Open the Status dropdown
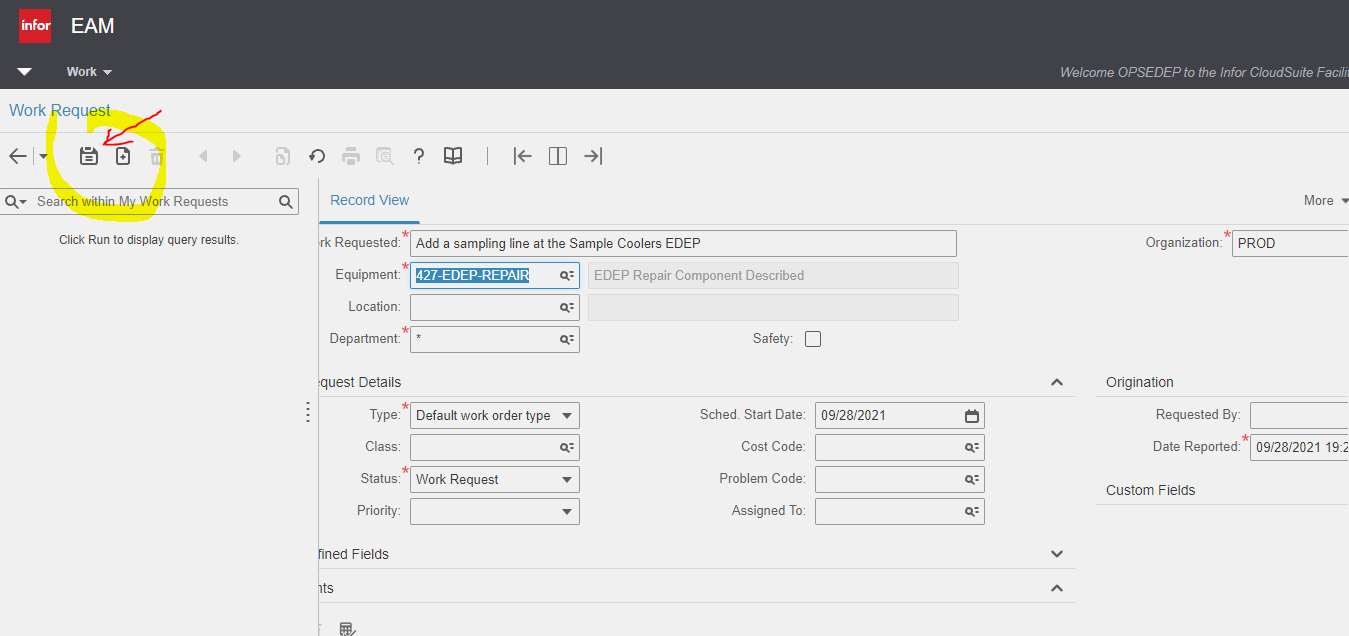The image size is (1349, 636). tap(567, 479)
